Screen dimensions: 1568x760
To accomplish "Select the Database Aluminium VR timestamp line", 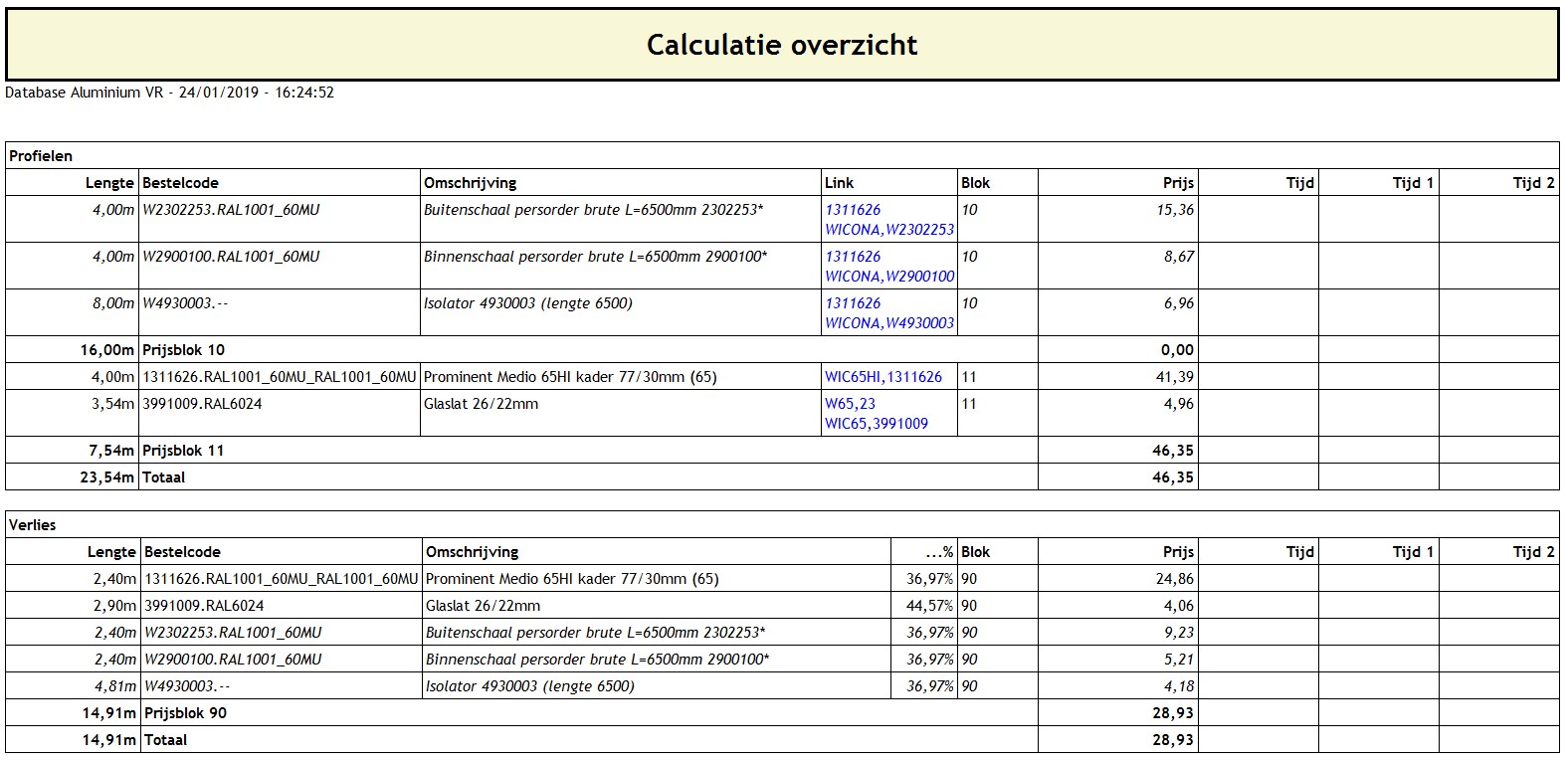I will pos(169,93).
